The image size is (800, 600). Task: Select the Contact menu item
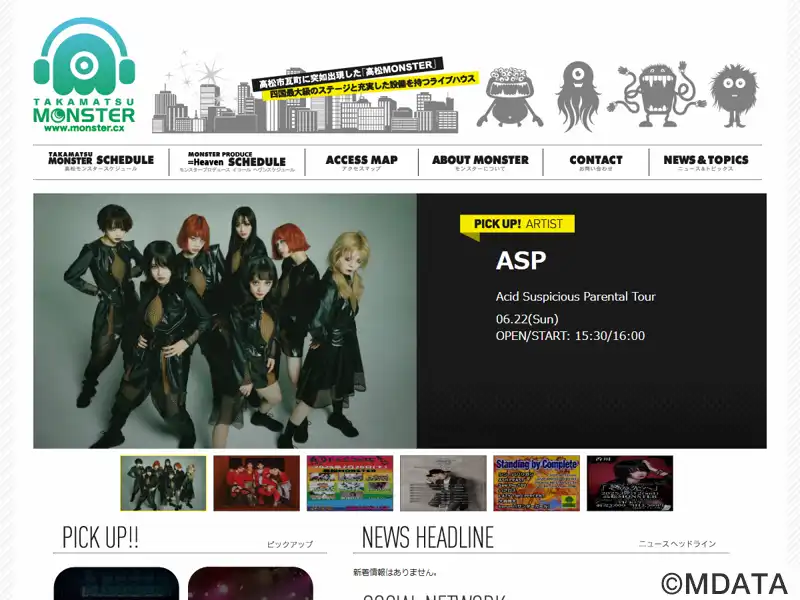click(x=596, y=162)
